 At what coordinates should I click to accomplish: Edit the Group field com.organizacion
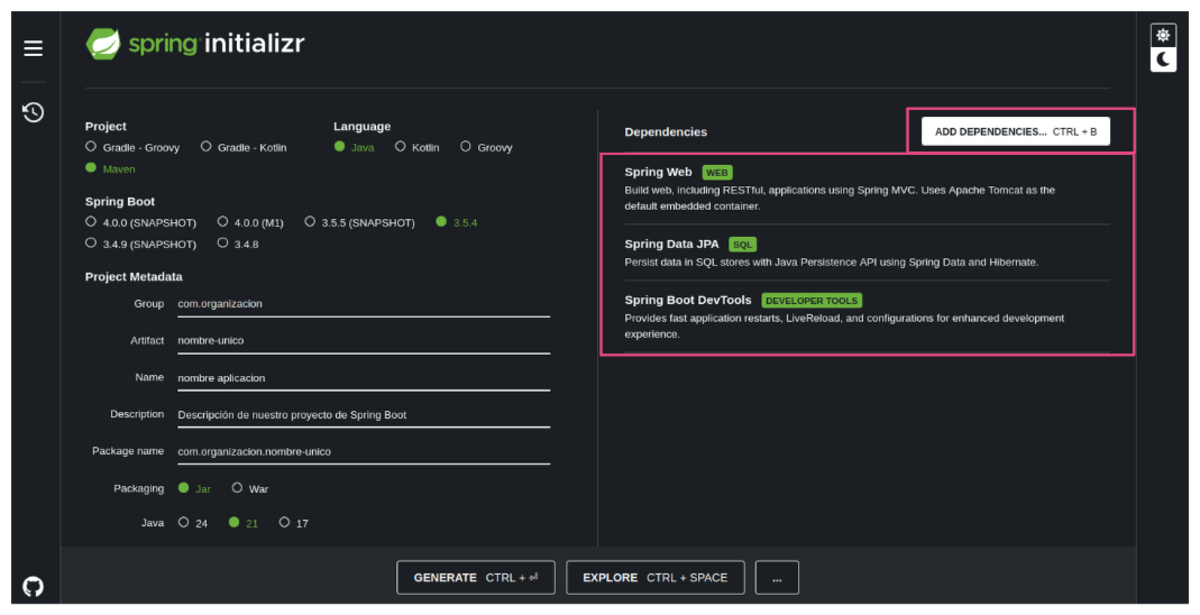click(364, 304)
